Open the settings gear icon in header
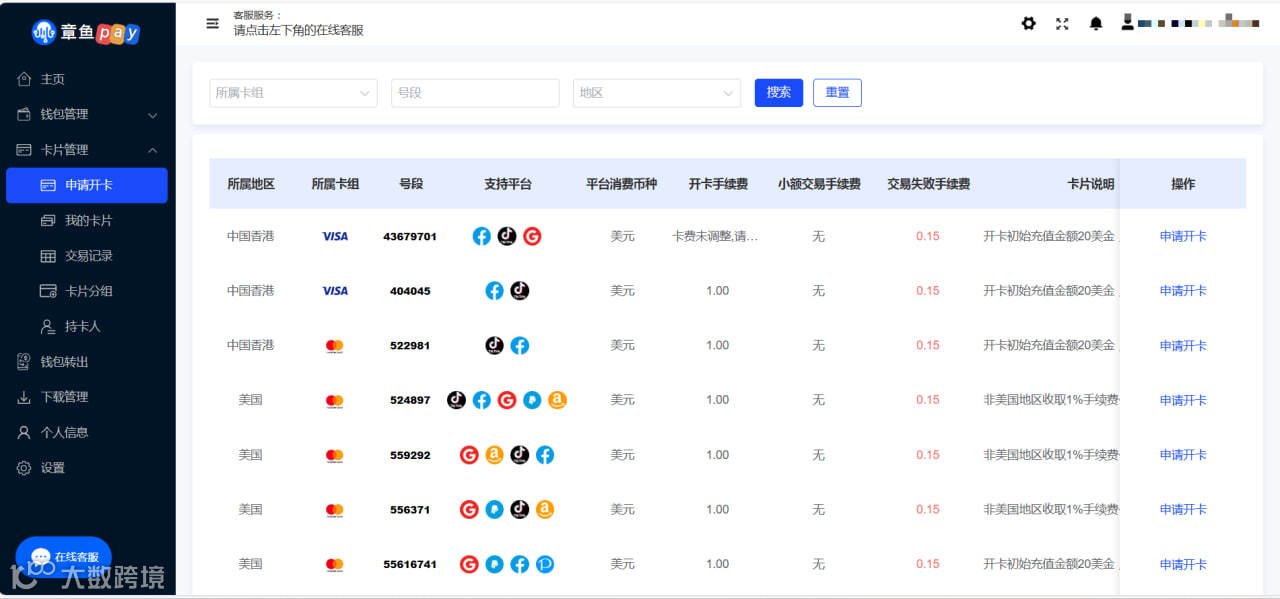1280x599 pixels. coord(1028,23)
